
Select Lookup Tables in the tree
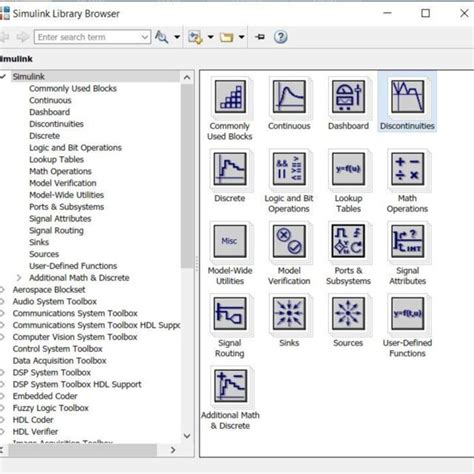pos(56,160)
